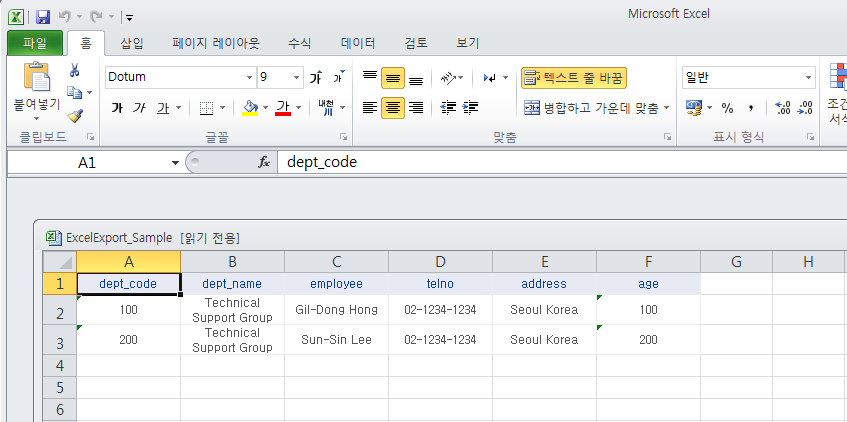
Task: Apply yellow fill color bucket
Action: click(250, 108)
